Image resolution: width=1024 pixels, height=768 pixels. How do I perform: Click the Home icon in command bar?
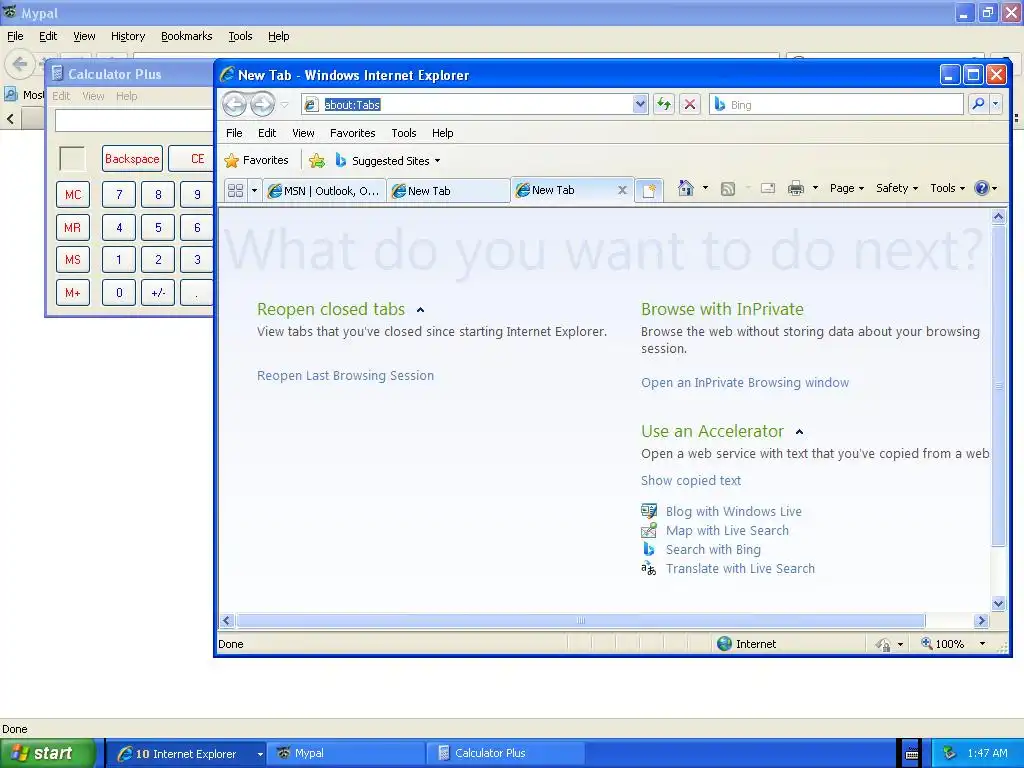click(x=685, y=188)
